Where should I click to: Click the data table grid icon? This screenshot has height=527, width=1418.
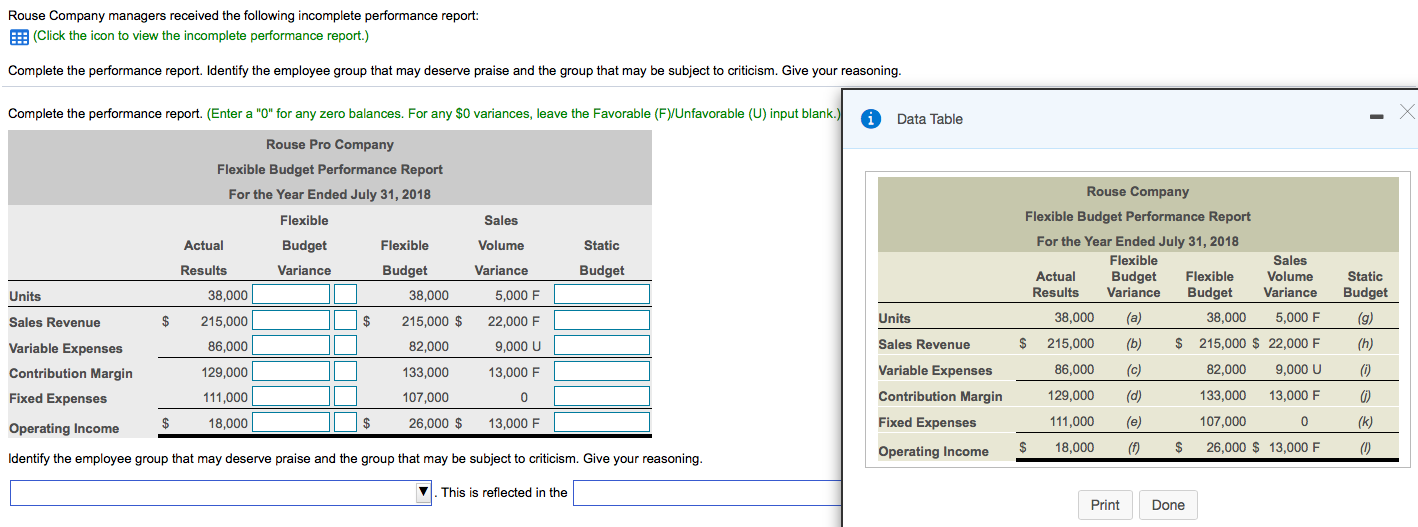coord(18,36)
